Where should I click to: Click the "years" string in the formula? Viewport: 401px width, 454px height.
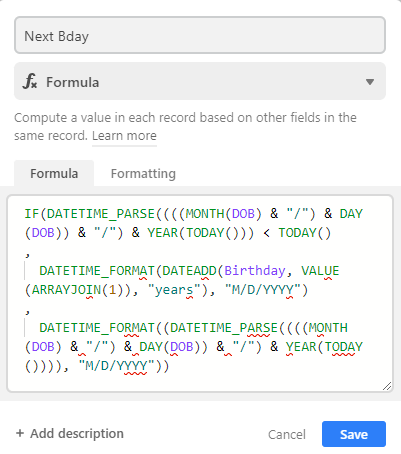175,290
